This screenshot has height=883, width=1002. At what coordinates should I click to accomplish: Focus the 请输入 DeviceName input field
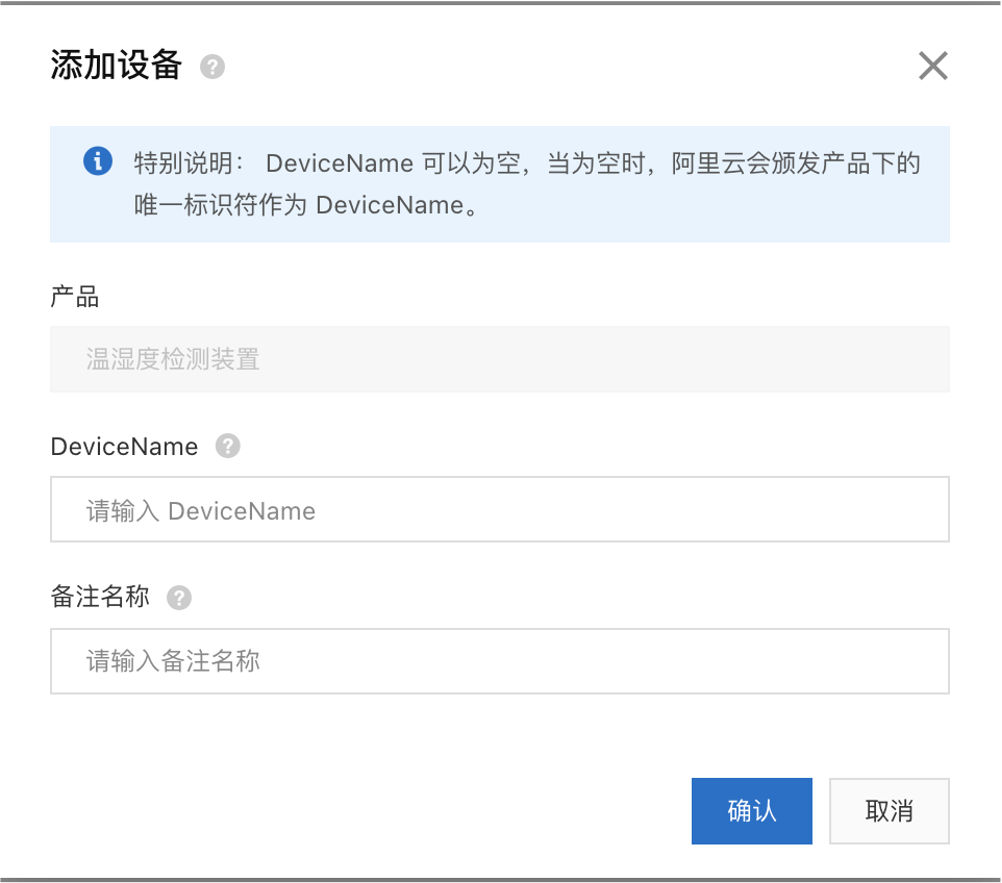click(x=500, y=509)
